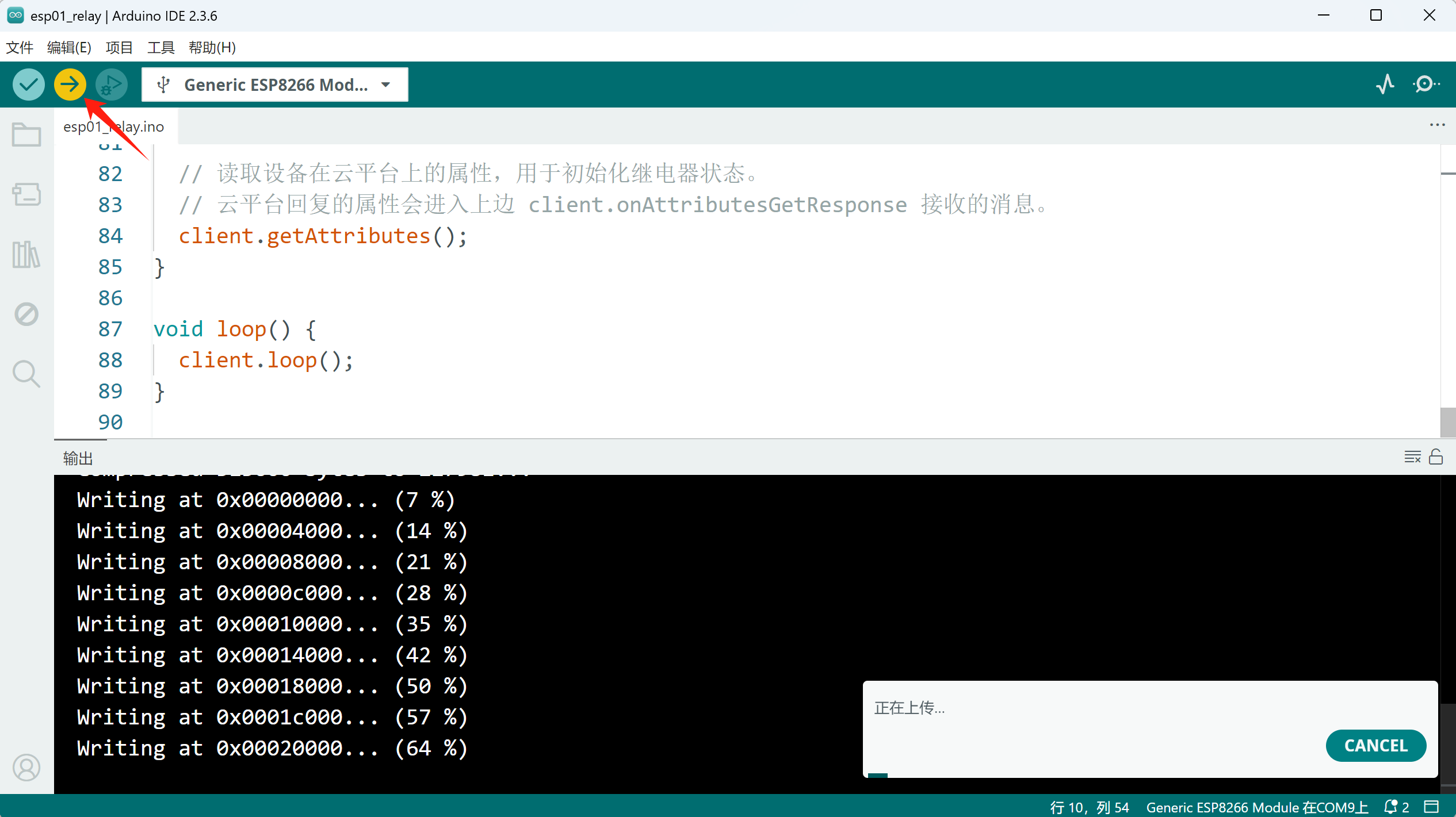Open the Generic ESP8266 board selector dropdown
Image resolution: width=1456 pixels, height=817 pixels.
(x=275, y=85)
